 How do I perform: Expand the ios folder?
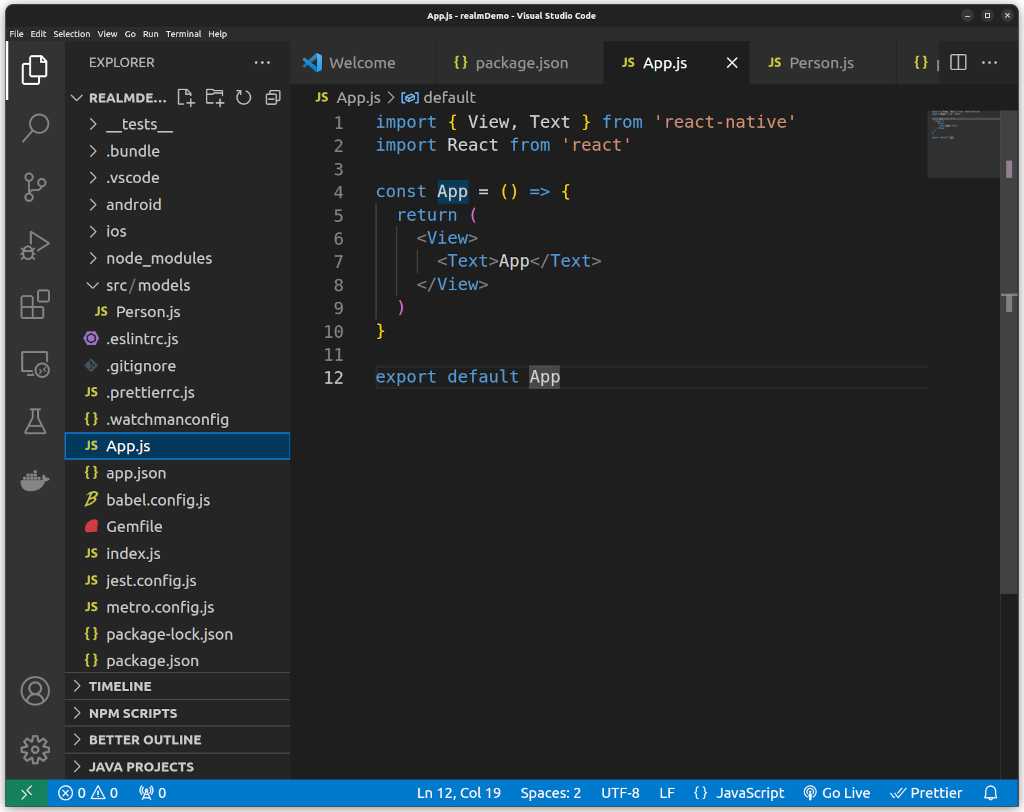(178, 231)
